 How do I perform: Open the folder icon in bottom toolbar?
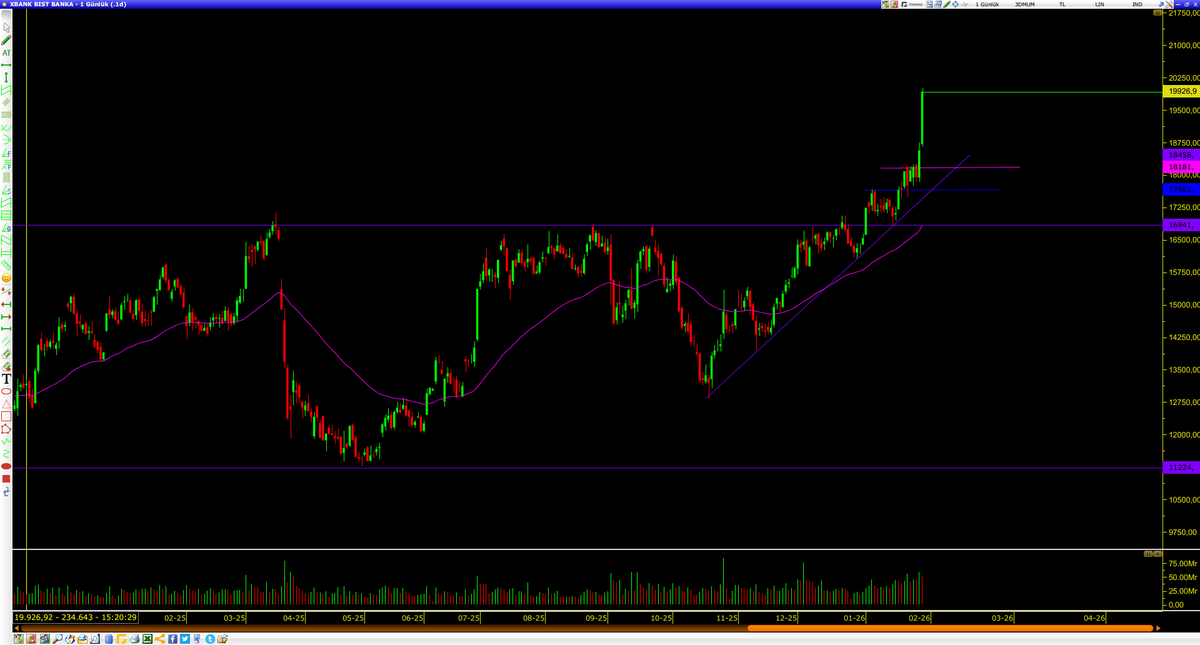[x=222, y=639]
